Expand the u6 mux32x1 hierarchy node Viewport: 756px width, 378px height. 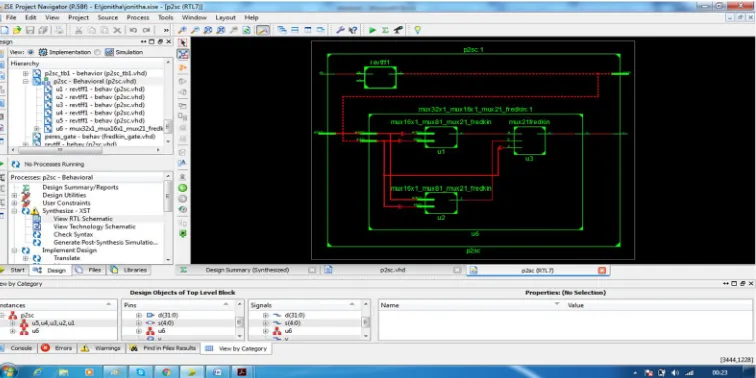37,129
